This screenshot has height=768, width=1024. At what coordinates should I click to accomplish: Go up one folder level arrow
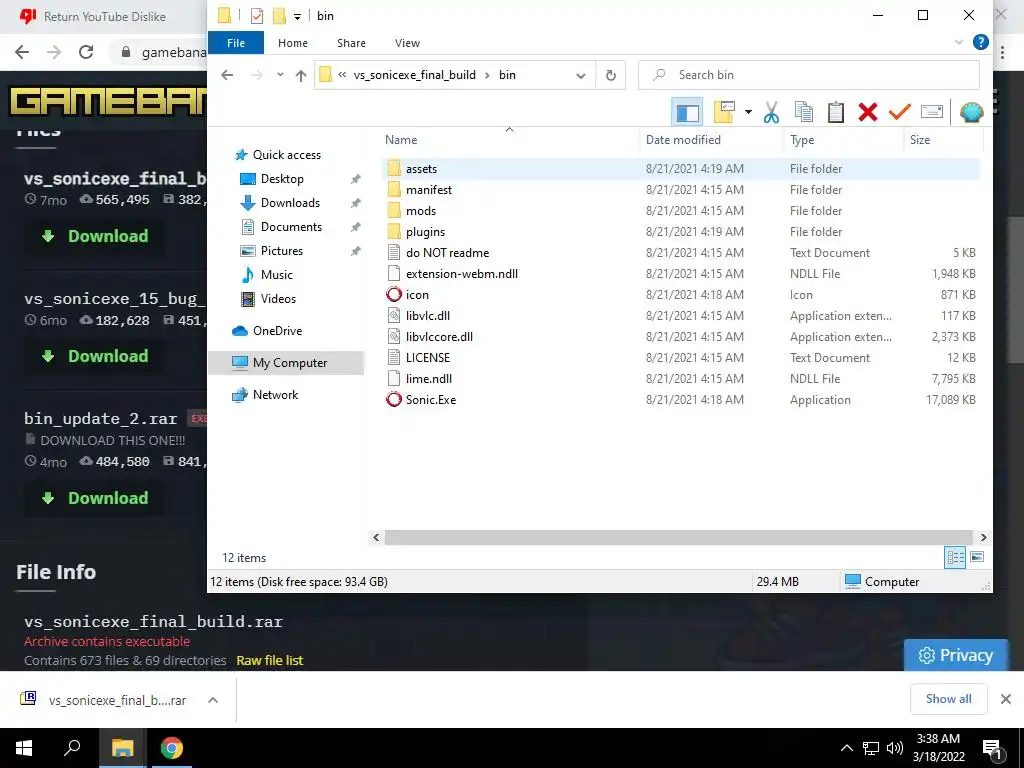[300, 75]
